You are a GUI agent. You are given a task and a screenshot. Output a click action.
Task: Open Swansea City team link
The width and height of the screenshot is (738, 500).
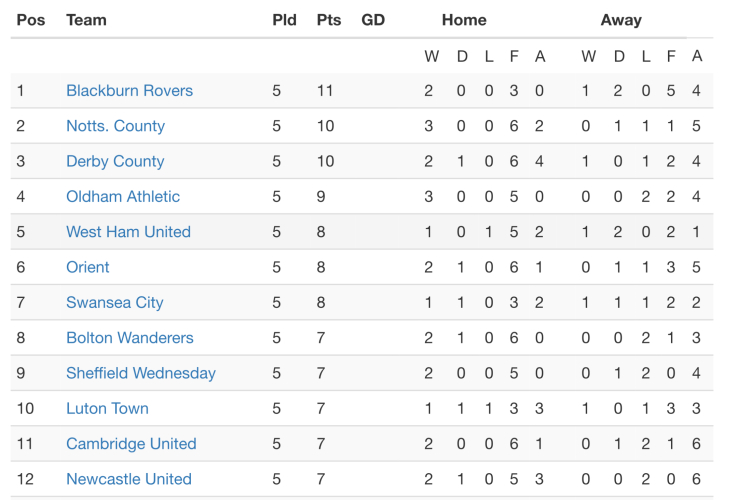114,302
